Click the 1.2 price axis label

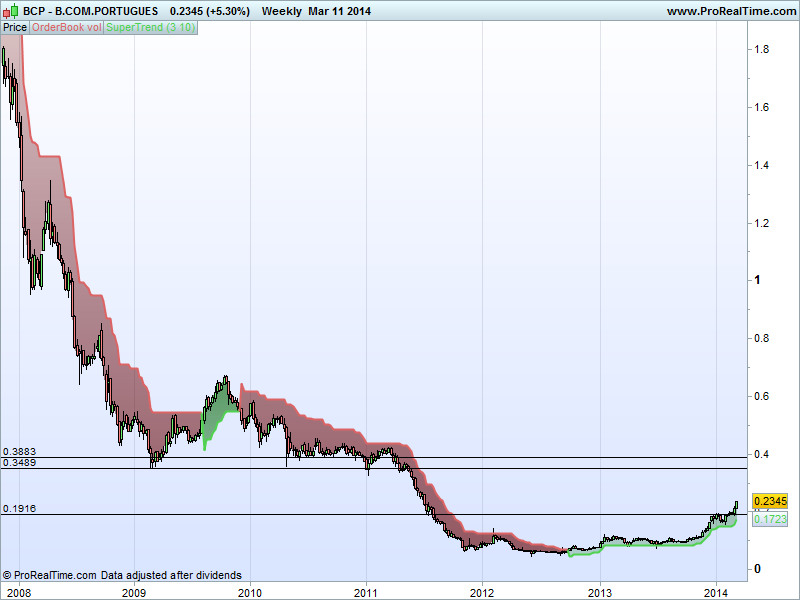tap(762, 223)
